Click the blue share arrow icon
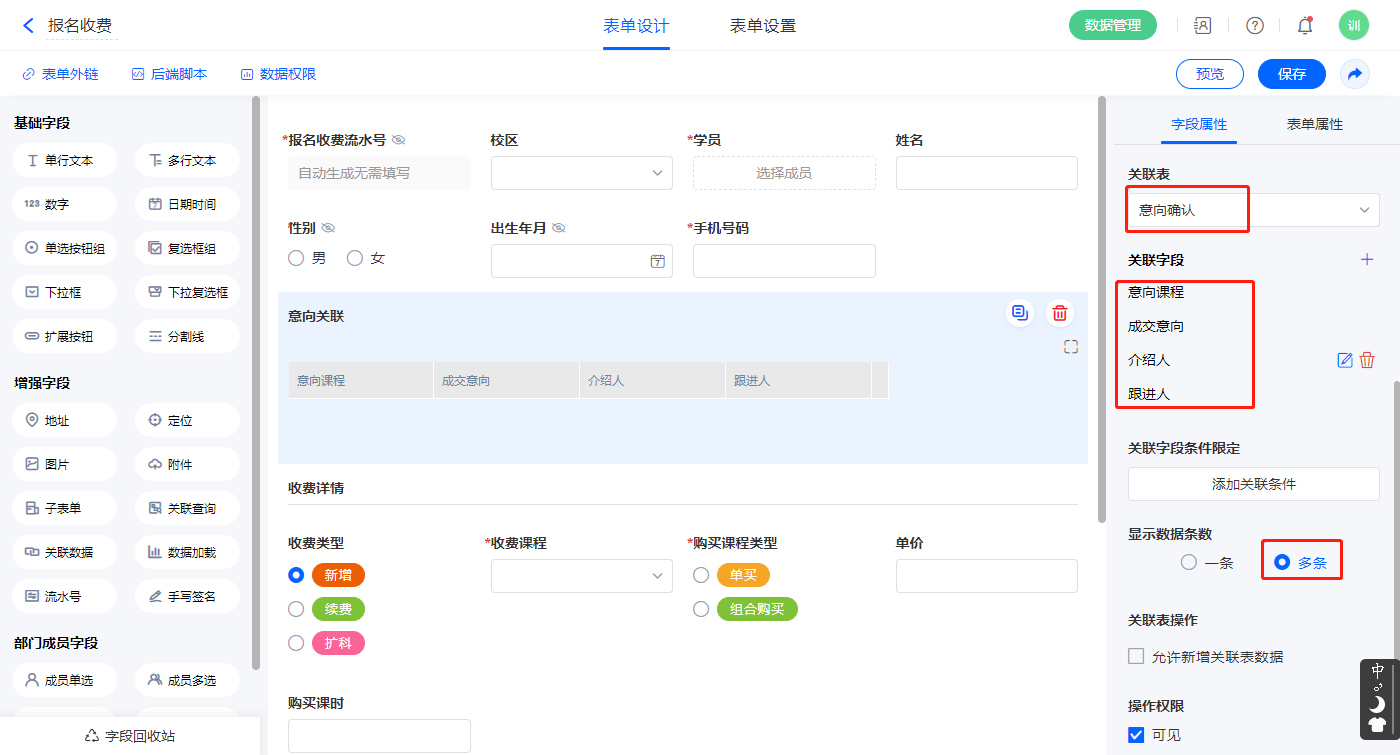The image size is (1400, 755). pos(1355,74)
